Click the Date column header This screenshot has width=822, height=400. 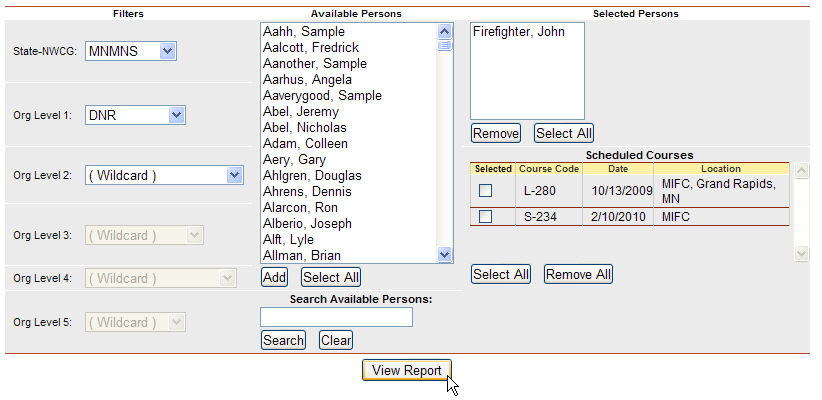[x=618, y=169]
